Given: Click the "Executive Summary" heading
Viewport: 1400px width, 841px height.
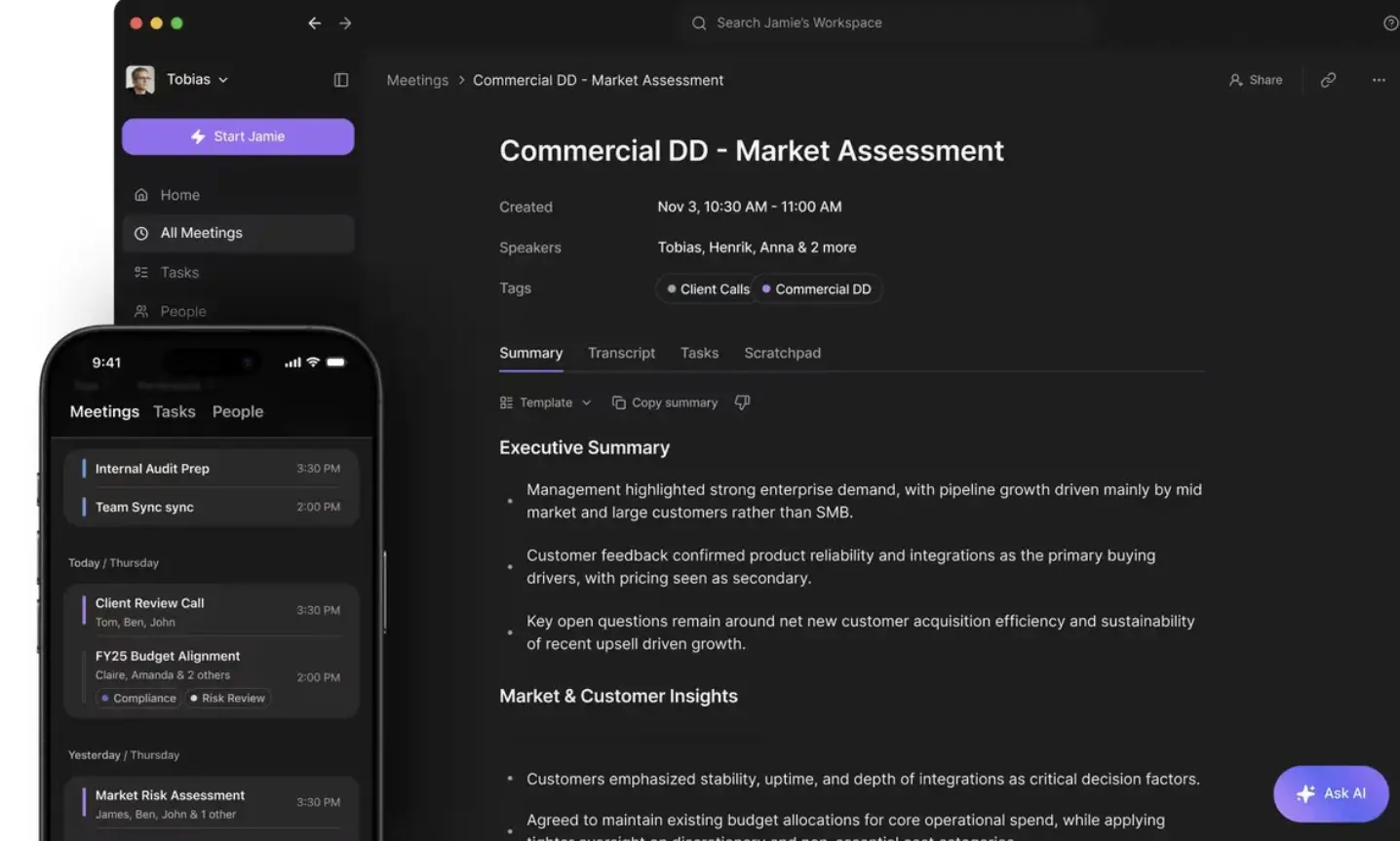Looking at the screenshot, I should (584, 447).
